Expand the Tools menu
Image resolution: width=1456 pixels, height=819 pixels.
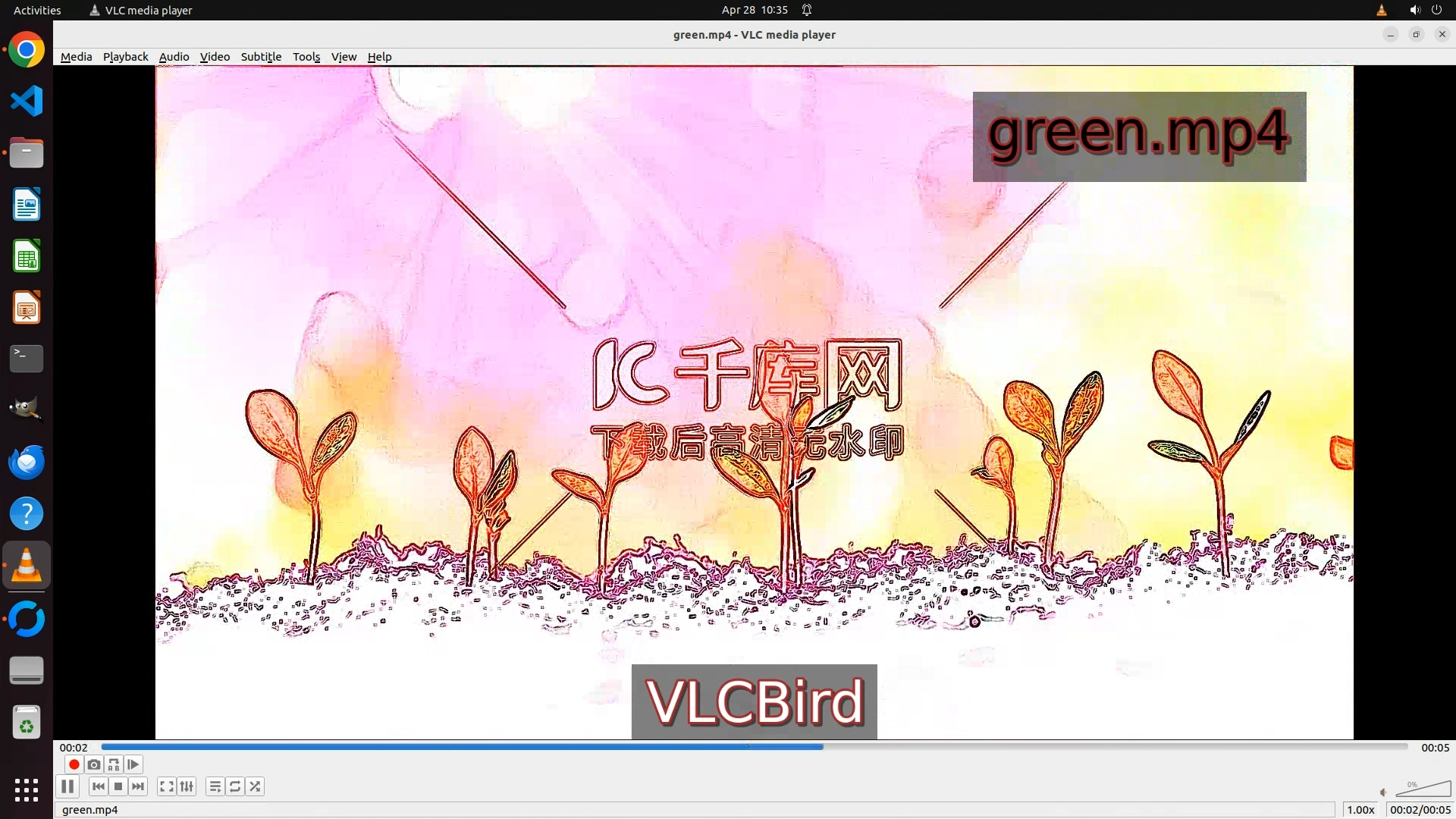click(306, 57)
